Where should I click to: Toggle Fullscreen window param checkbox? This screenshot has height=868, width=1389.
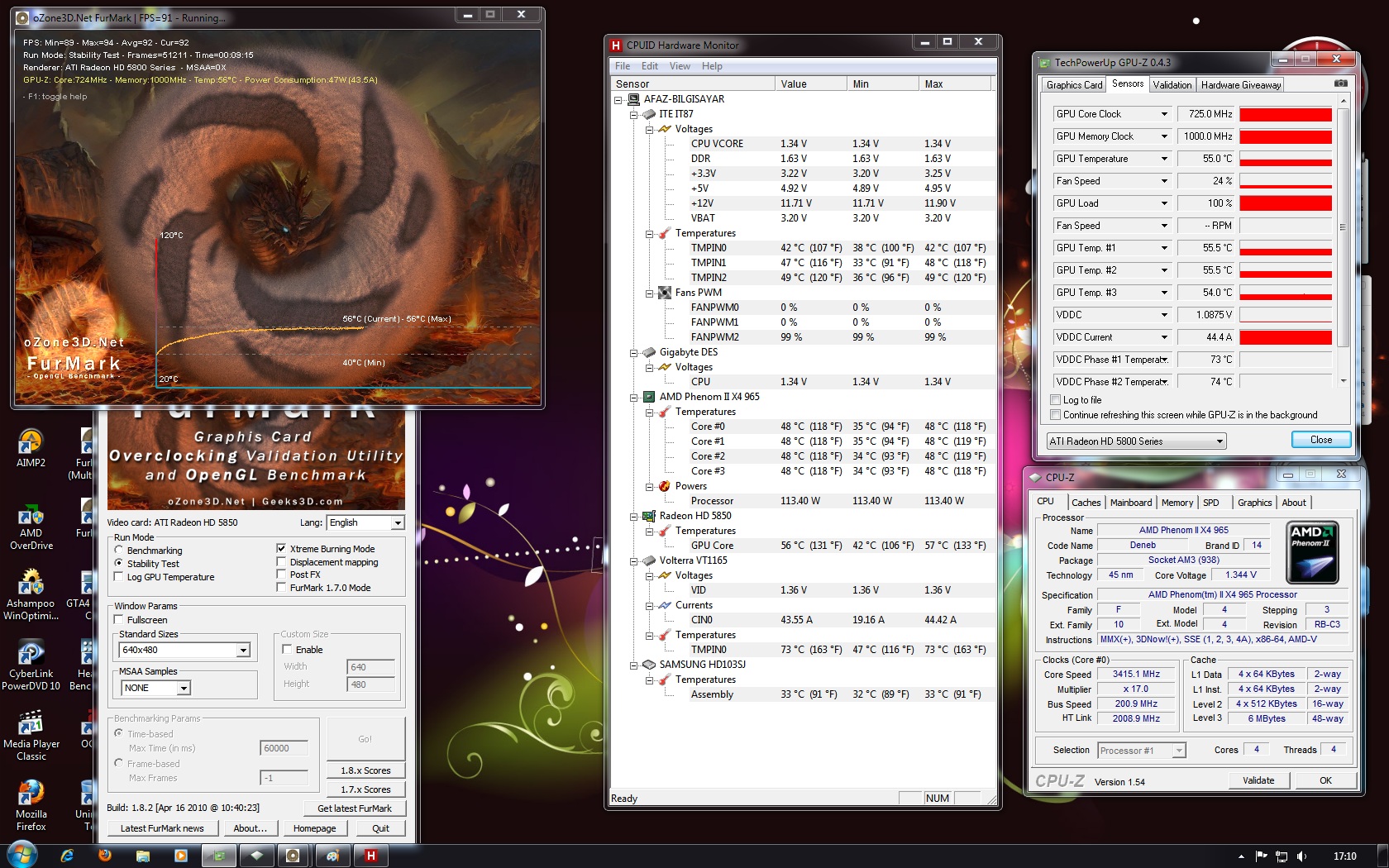[119, 619]
